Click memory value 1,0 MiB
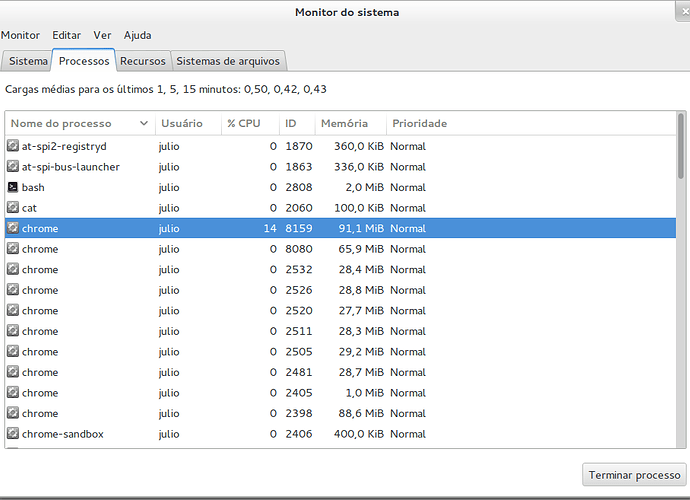The image size is (690, 500). (x=364, y=393)
